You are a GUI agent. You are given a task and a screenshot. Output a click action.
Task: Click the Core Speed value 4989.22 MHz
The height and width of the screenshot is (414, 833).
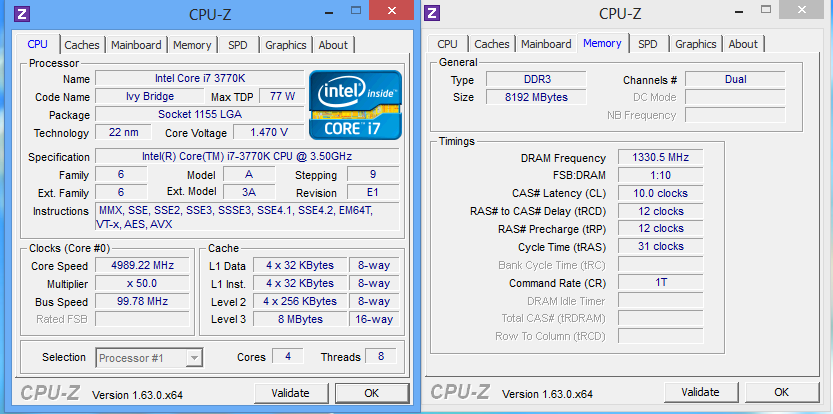(142, 265)
